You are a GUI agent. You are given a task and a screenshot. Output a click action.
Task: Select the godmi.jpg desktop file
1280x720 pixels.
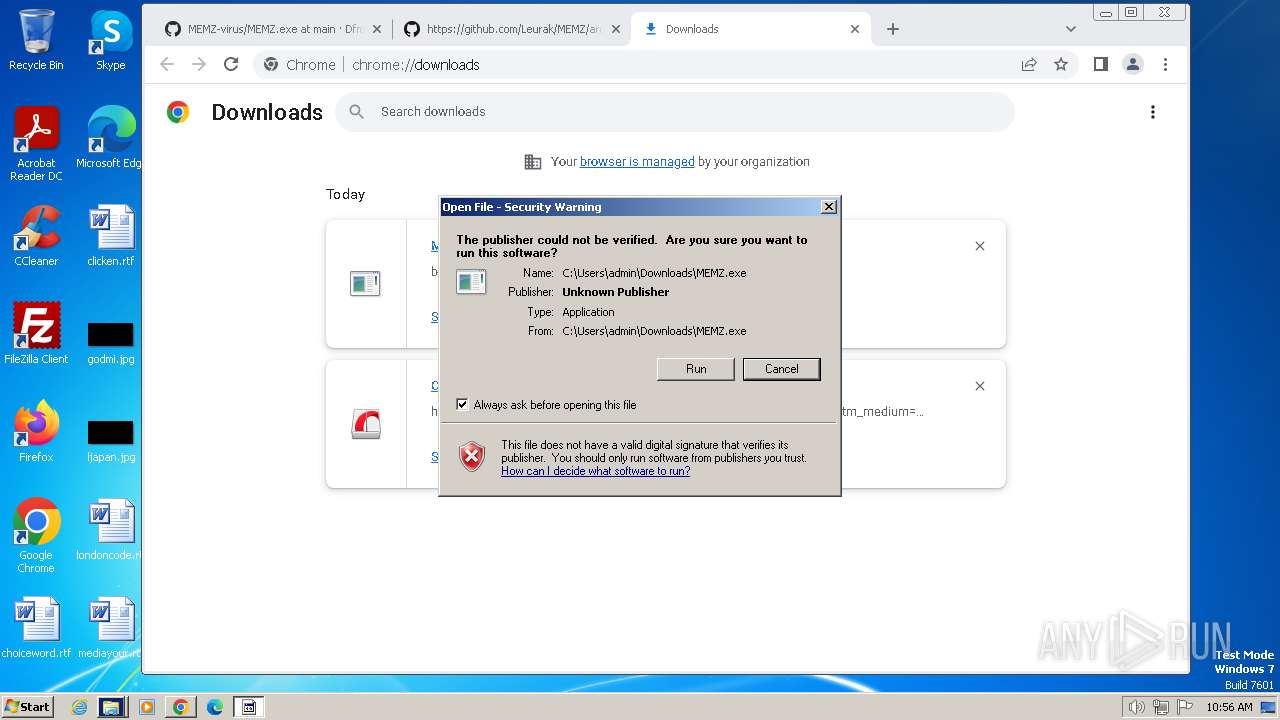(x=111, y=341)
